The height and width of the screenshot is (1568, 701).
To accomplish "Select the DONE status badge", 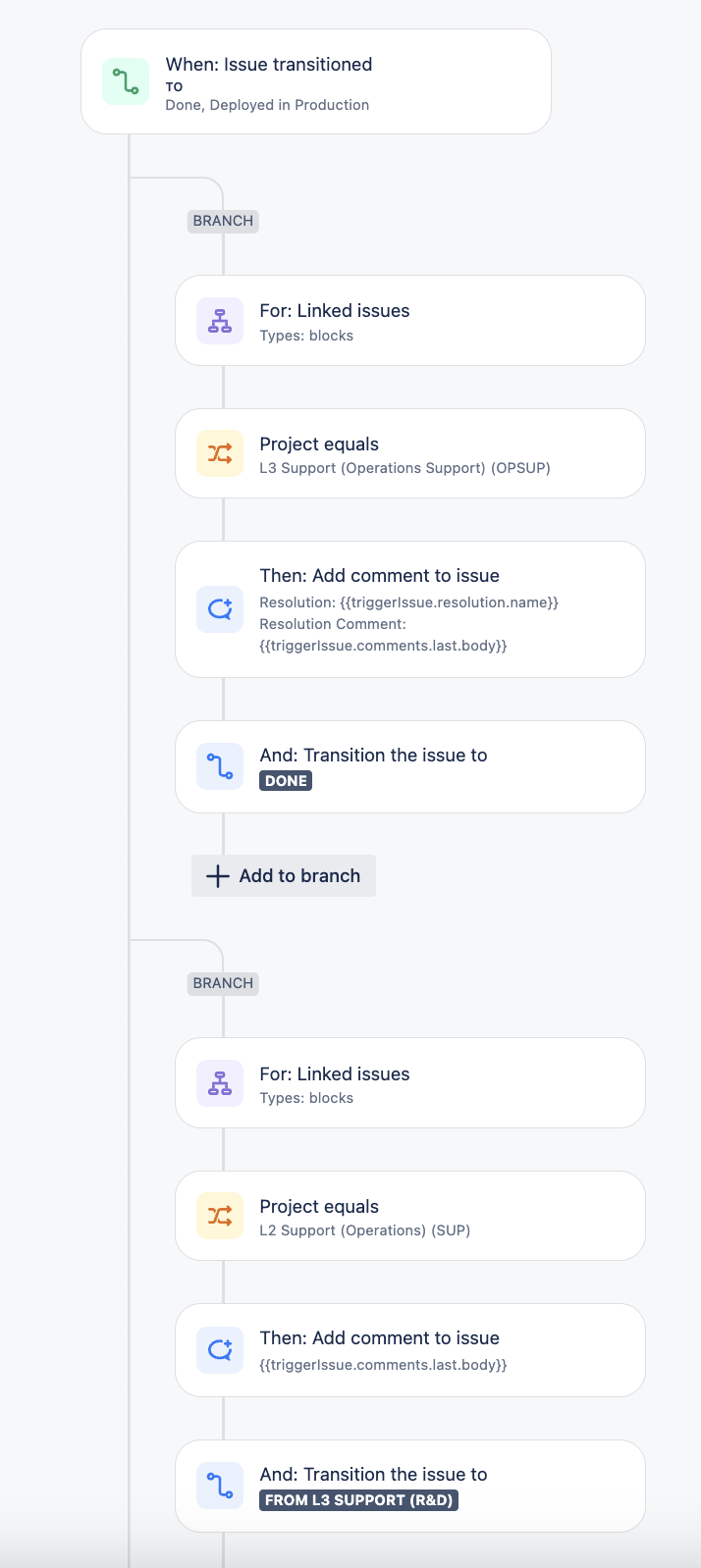I will pyautogui.click(x=285, y=780).
